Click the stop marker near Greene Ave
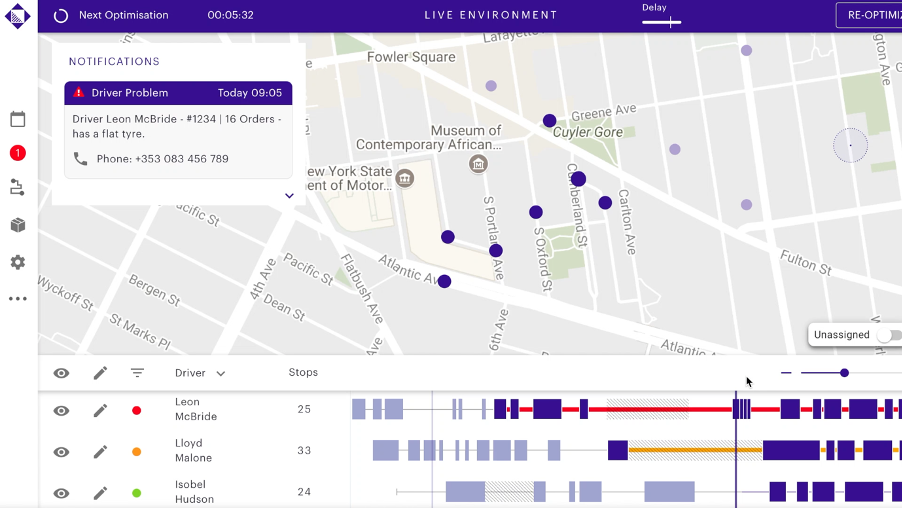The height and width of the screenshot is (508, 902). 549,121
